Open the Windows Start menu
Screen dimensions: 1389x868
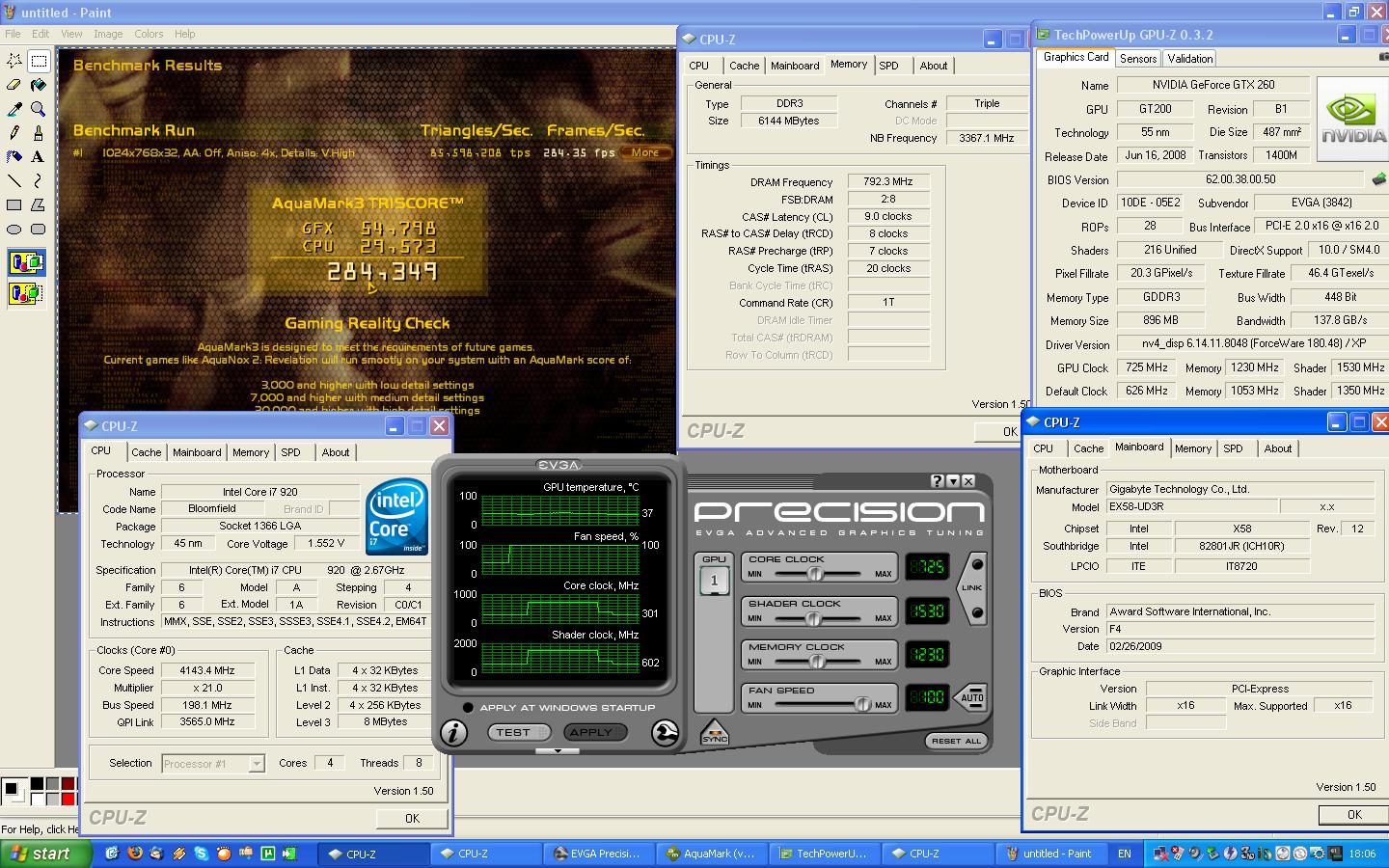[x=46, y=854]
